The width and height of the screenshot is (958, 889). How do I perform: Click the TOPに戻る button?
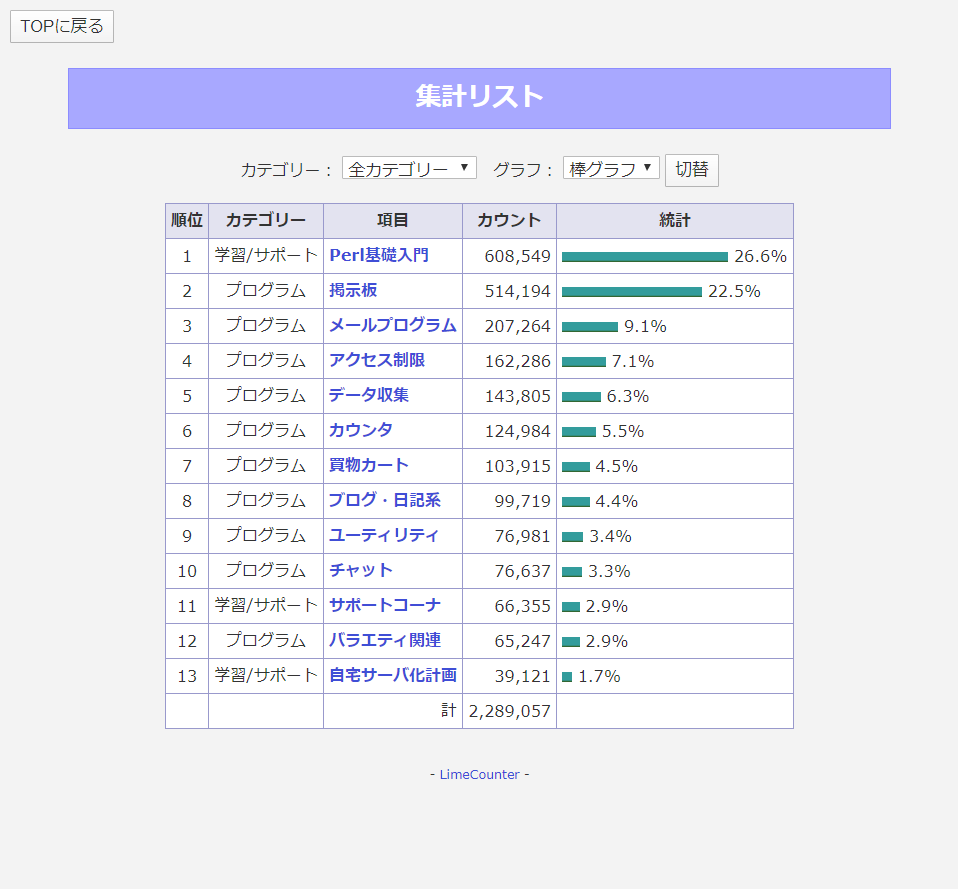coord(62,27)
